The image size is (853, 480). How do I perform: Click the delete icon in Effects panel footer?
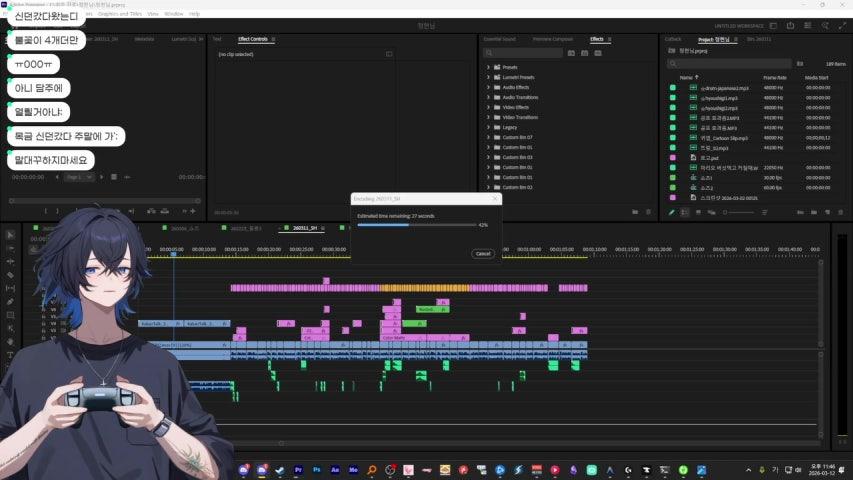648,212
